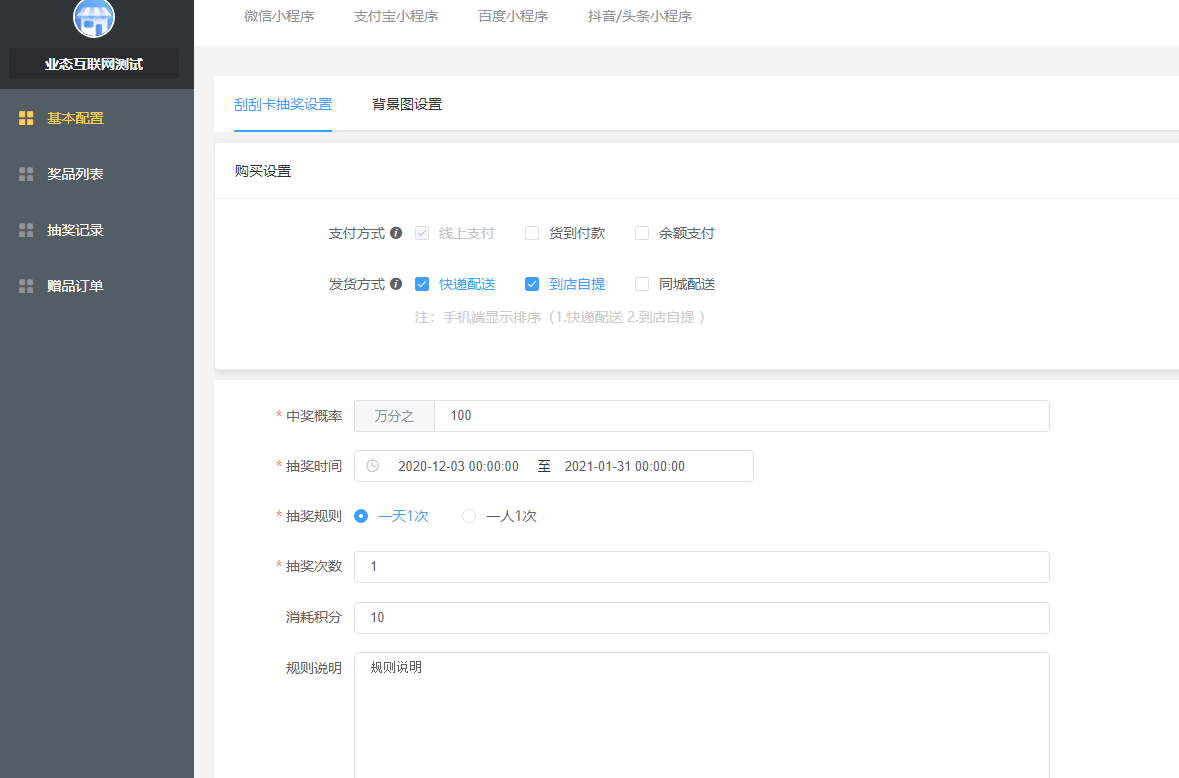Open the 抖音/头条小程序 tab
The image size is (1179, 778).
tap(640, 16)
